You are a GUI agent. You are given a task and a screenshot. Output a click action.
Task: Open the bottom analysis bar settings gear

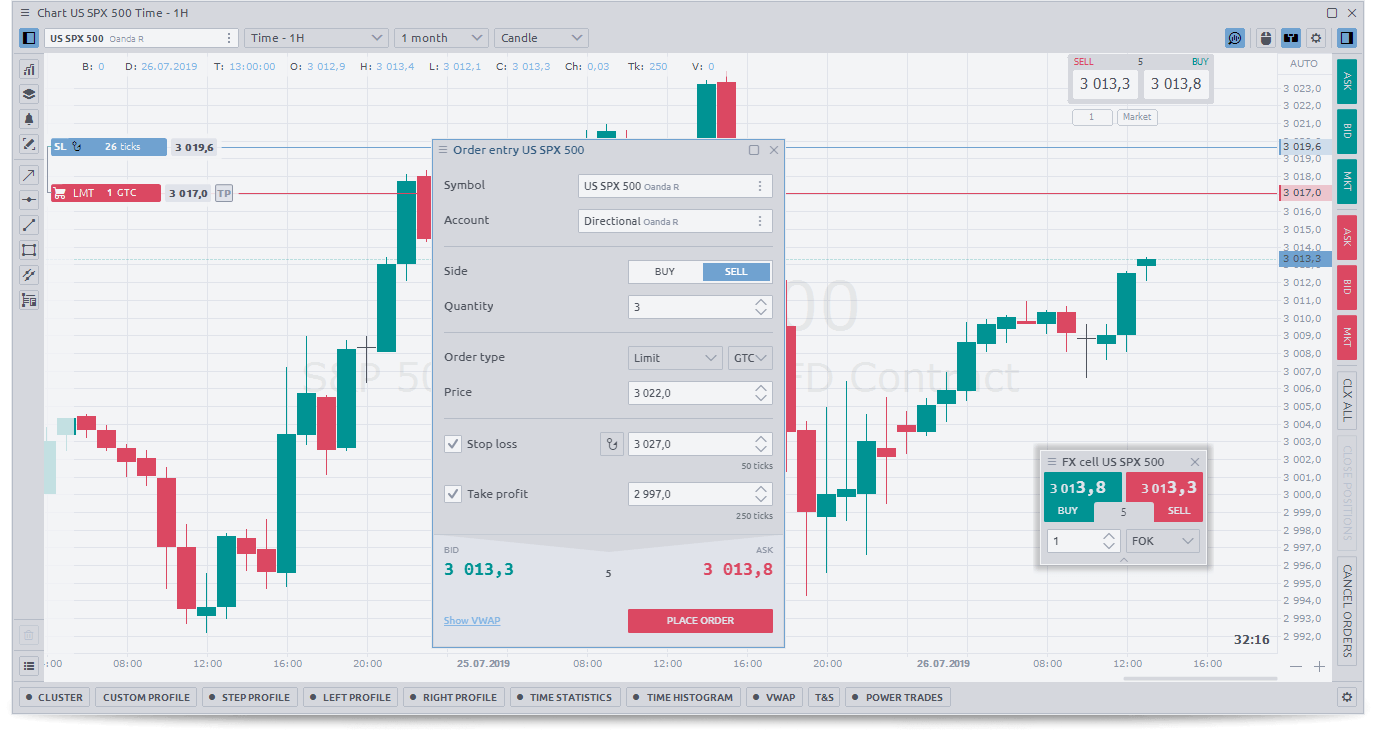tap(1347, 697)
